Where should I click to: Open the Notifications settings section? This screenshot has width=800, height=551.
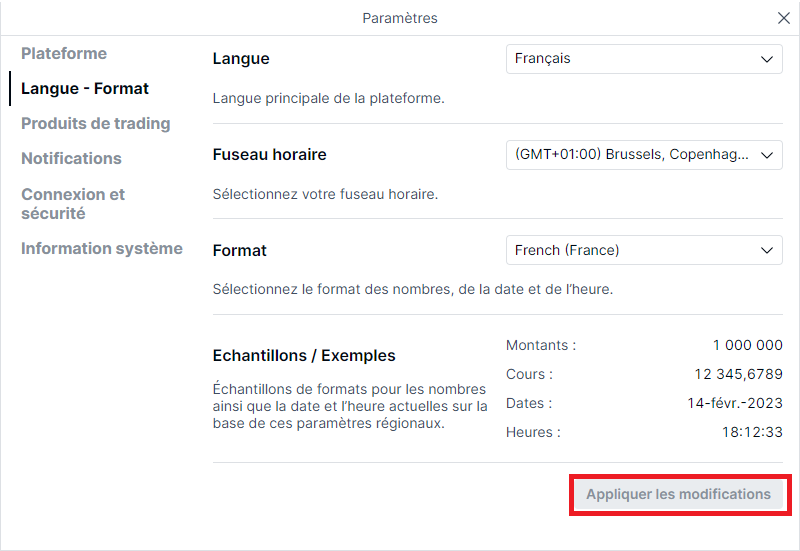71,159
